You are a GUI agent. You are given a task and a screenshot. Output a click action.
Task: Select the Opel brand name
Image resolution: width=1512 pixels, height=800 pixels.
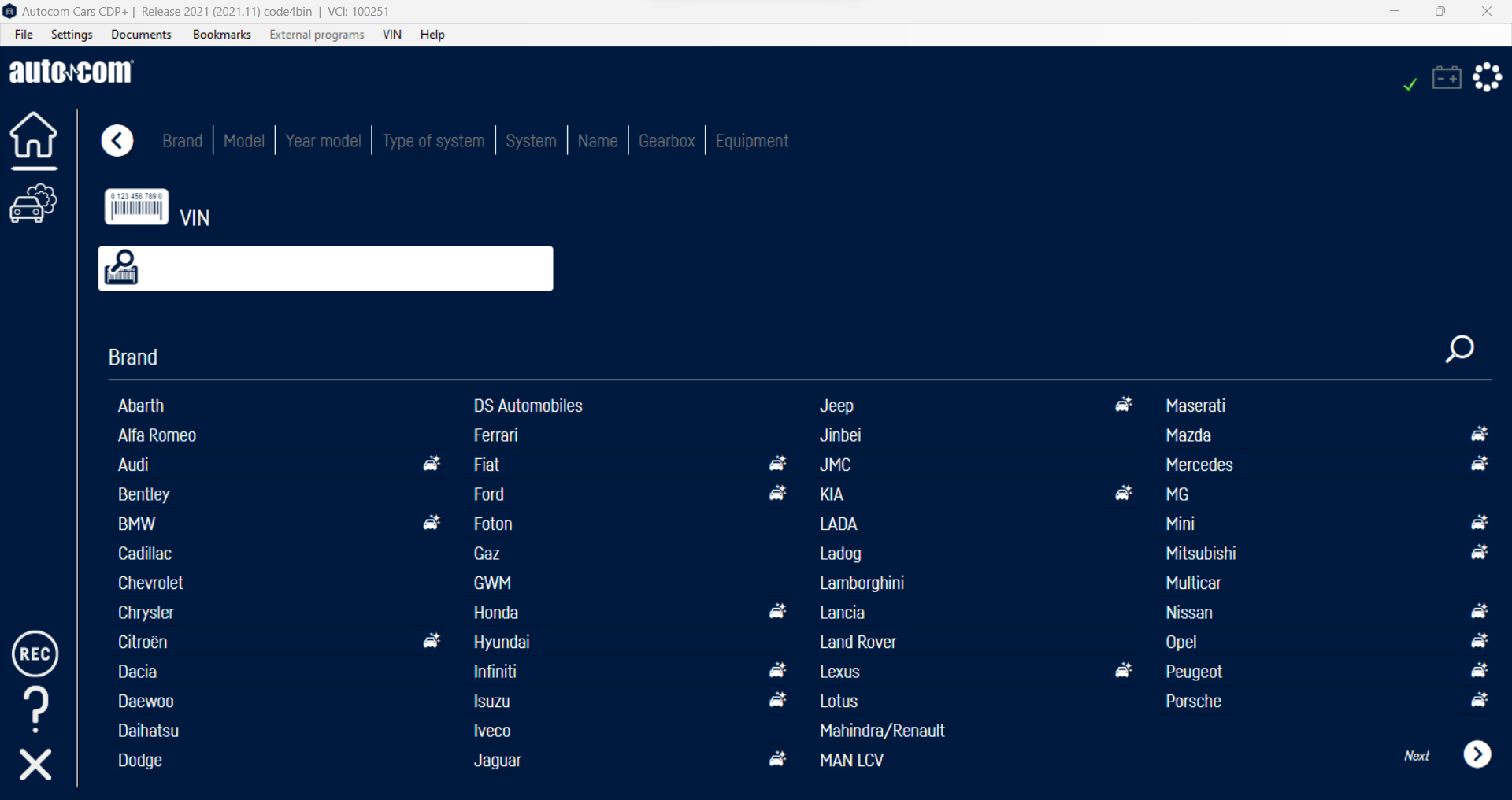pos(1181,642)
